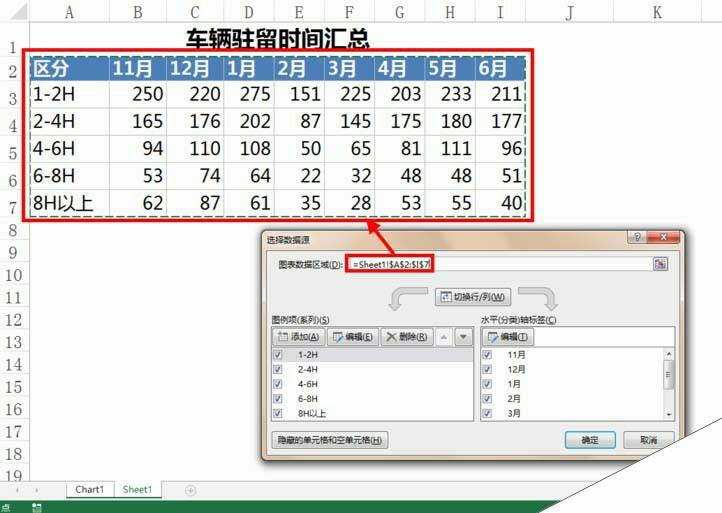Click the macro record icon in status bar

point(37,508)
